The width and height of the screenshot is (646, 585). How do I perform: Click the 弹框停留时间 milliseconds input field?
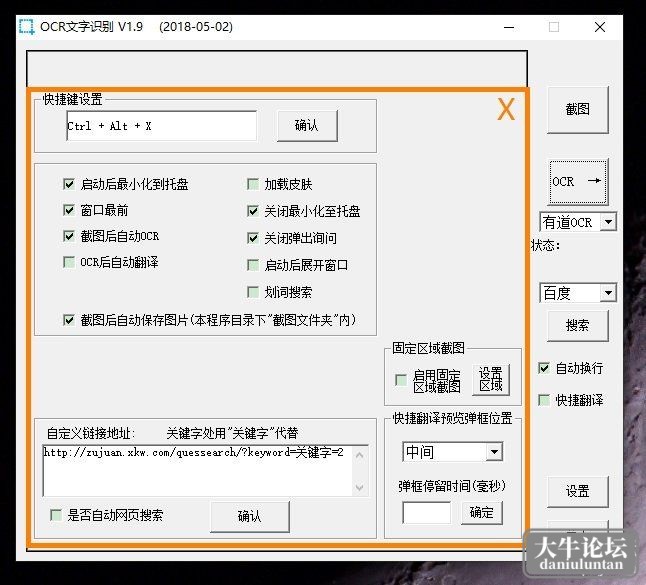click(x=426, y=512)
